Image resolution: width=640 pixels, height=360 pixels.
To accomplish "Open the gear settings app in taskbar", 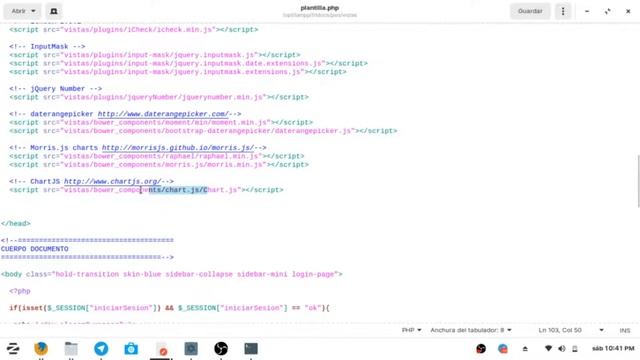I will (191, 349).
